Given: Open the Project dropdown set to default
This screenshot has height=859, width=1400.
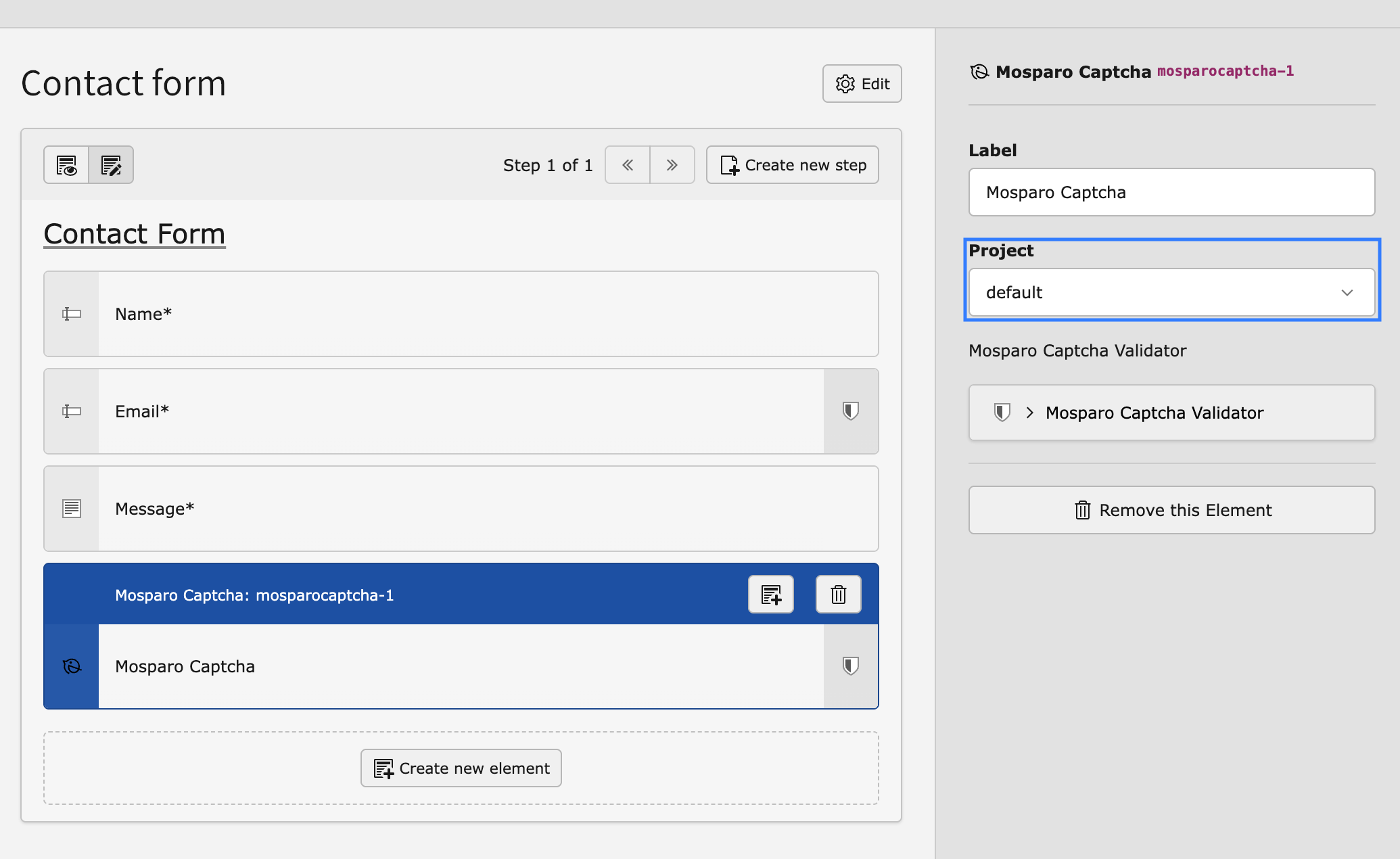Looking at the screenshot, I should click(1171, 292).
